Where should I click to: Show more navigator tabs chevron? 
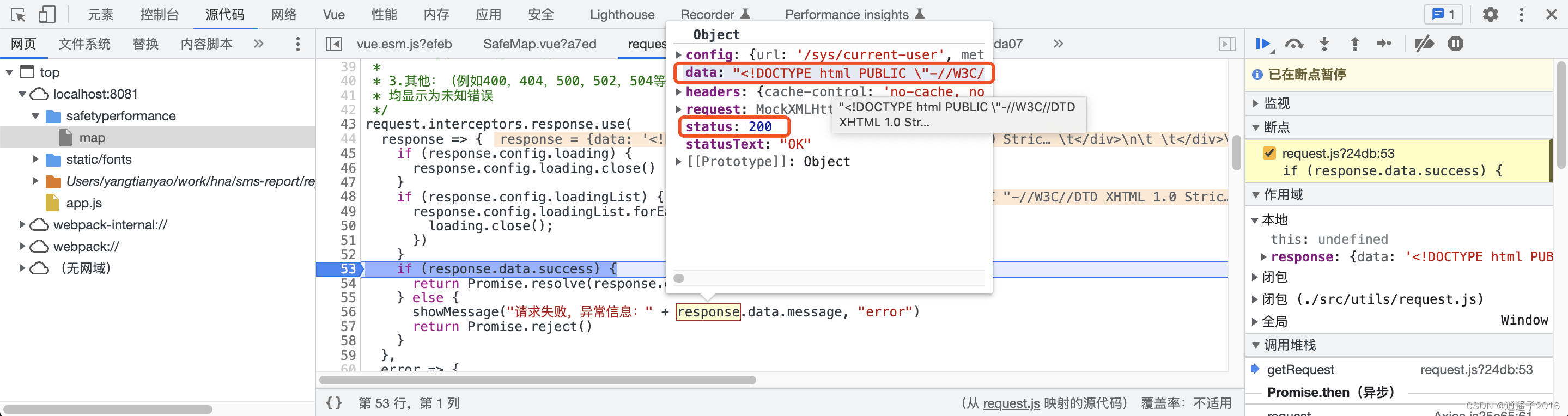[x=259, y=44]
